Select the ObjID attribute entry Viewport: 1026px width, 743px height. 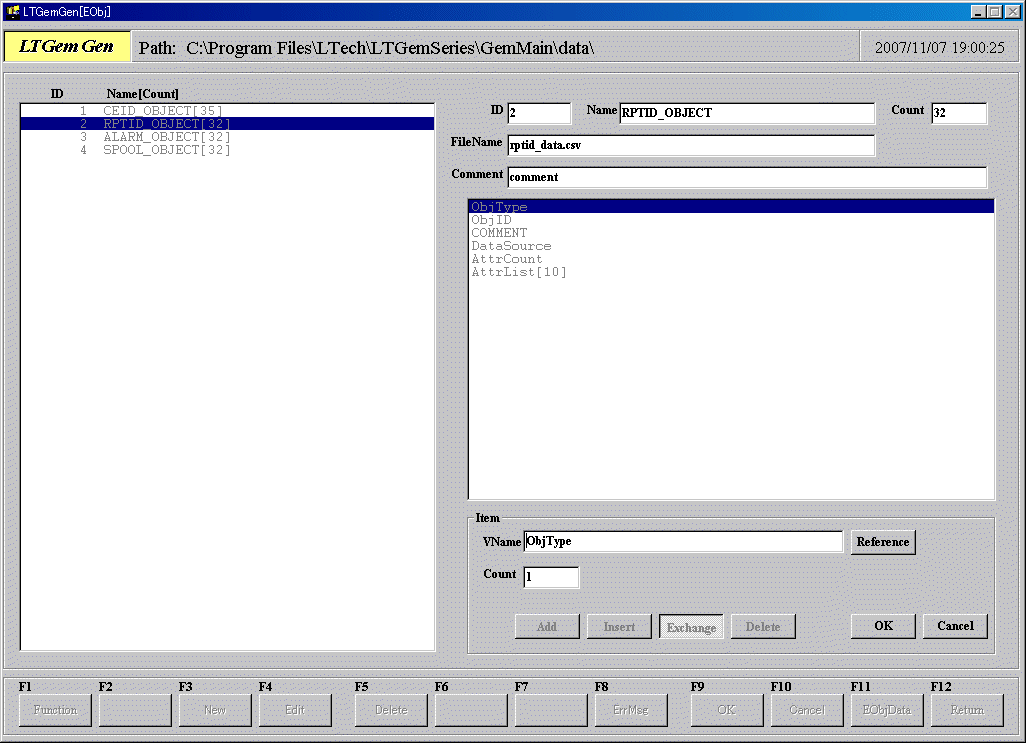(x=492, y=220)
